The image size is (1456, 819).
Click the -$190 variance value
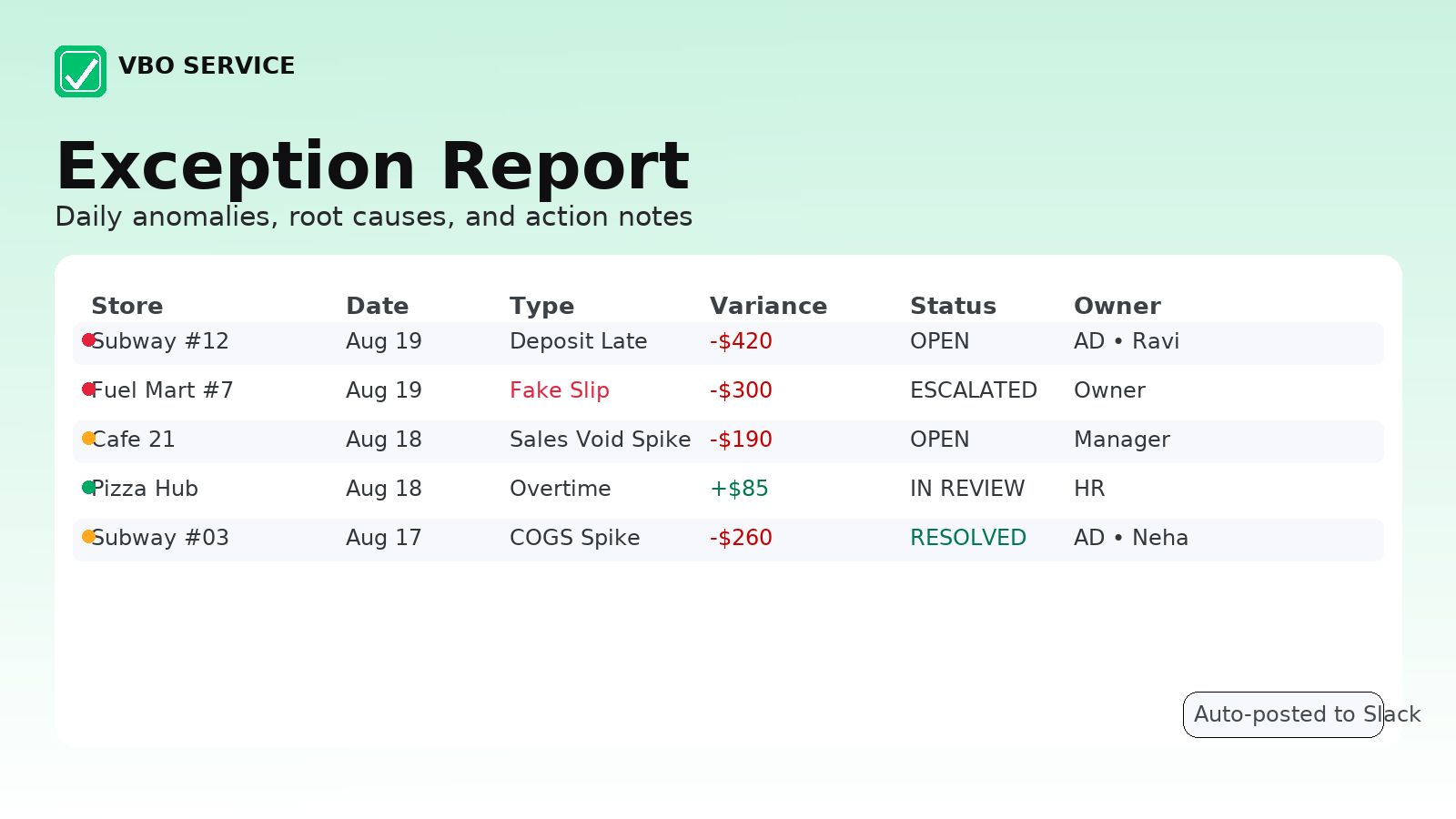[x=741, y=440]
